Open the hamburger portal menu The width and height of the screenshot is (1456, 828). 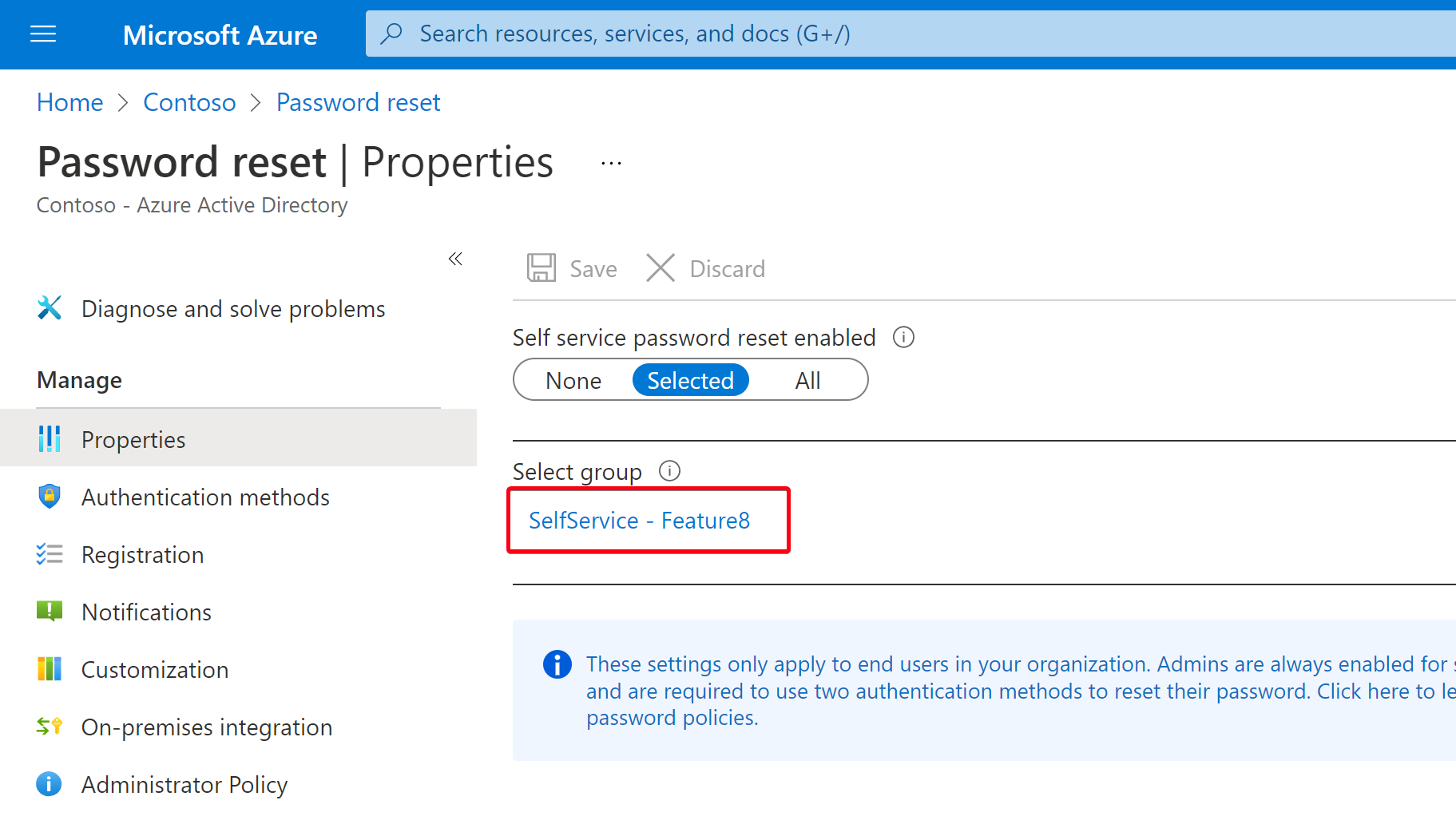coord(43,34)
